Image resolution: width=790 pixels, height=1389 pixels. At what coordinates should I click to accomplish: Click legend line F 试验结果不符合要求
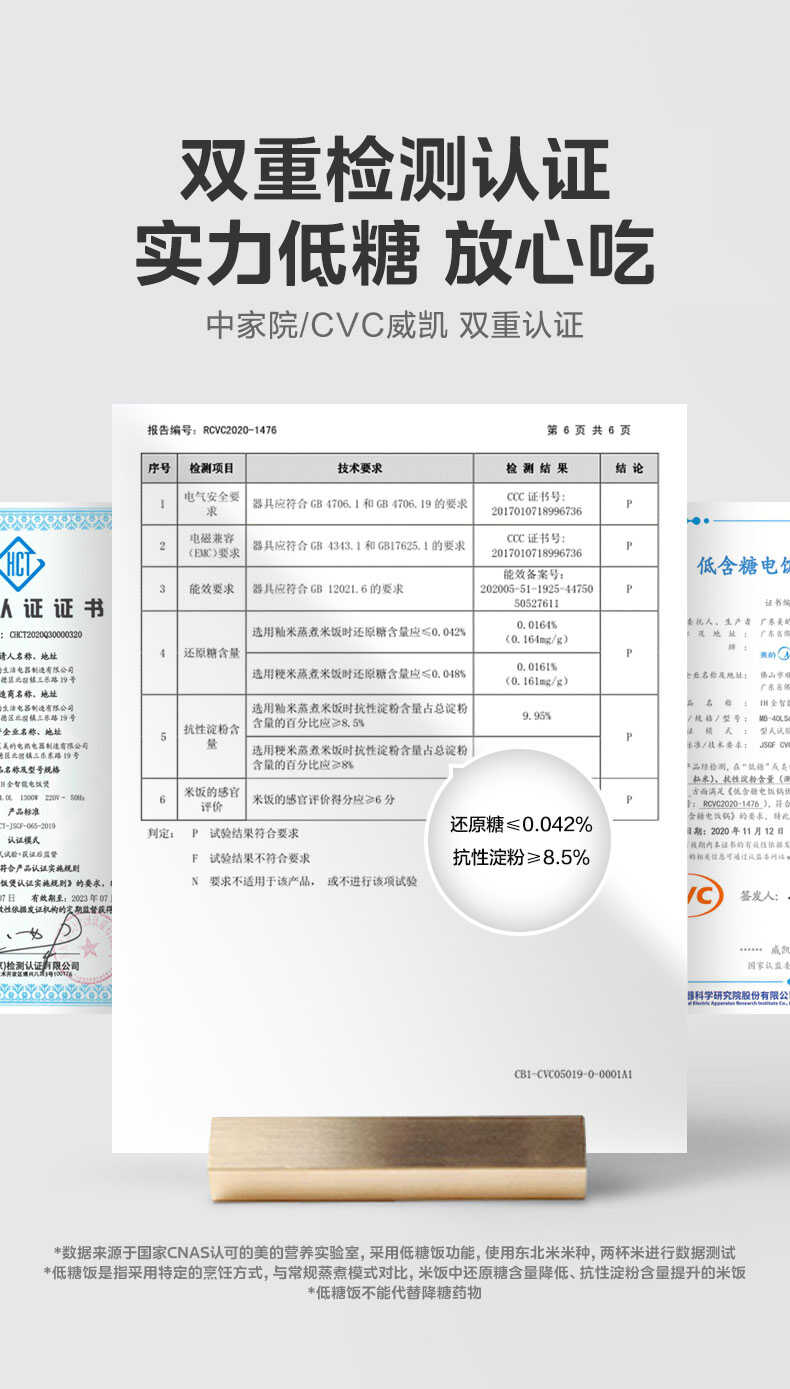pos(251,858)
